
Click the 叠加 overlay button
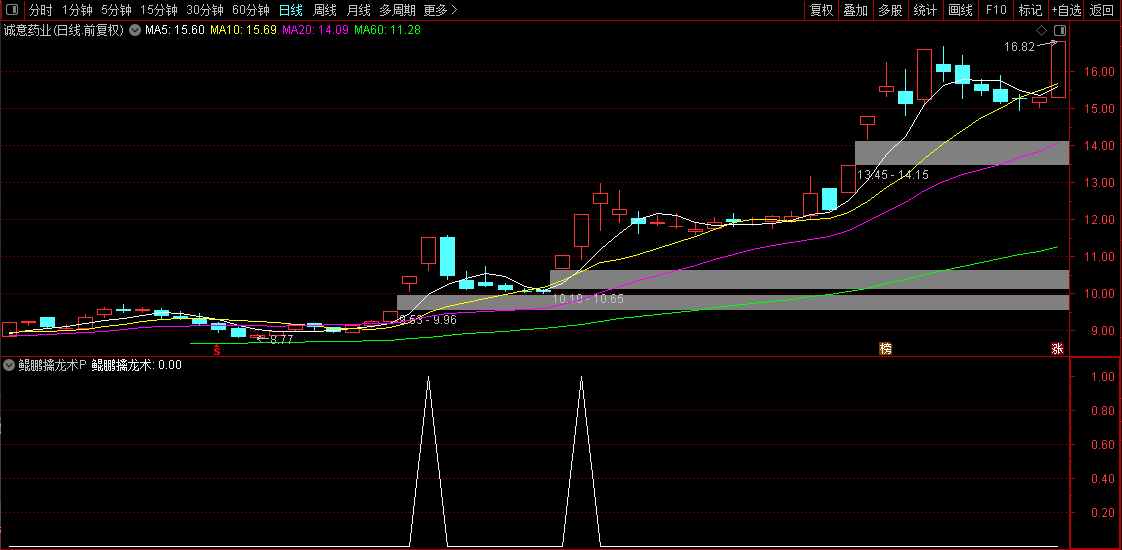(855, 10)
